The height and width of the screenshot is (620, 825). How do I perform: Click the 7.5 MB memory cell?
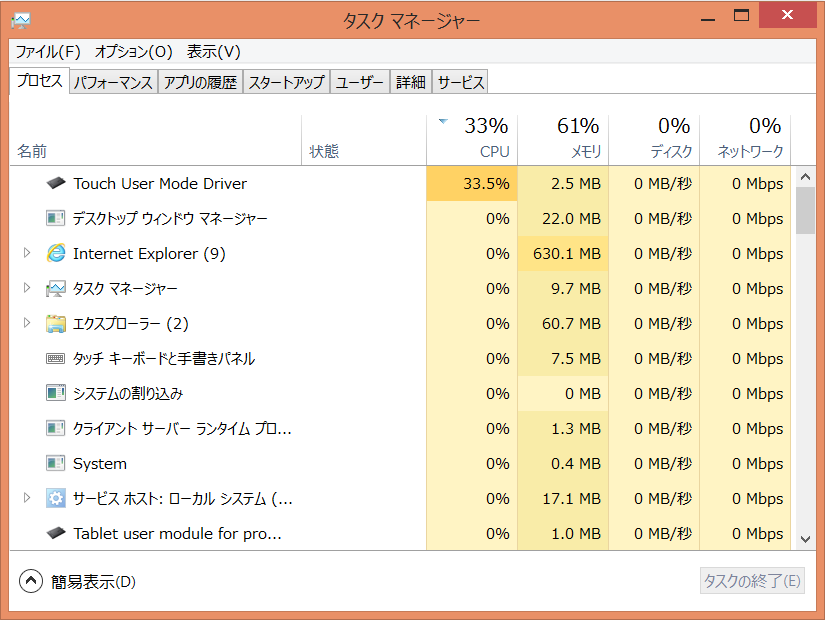point(563,358)
